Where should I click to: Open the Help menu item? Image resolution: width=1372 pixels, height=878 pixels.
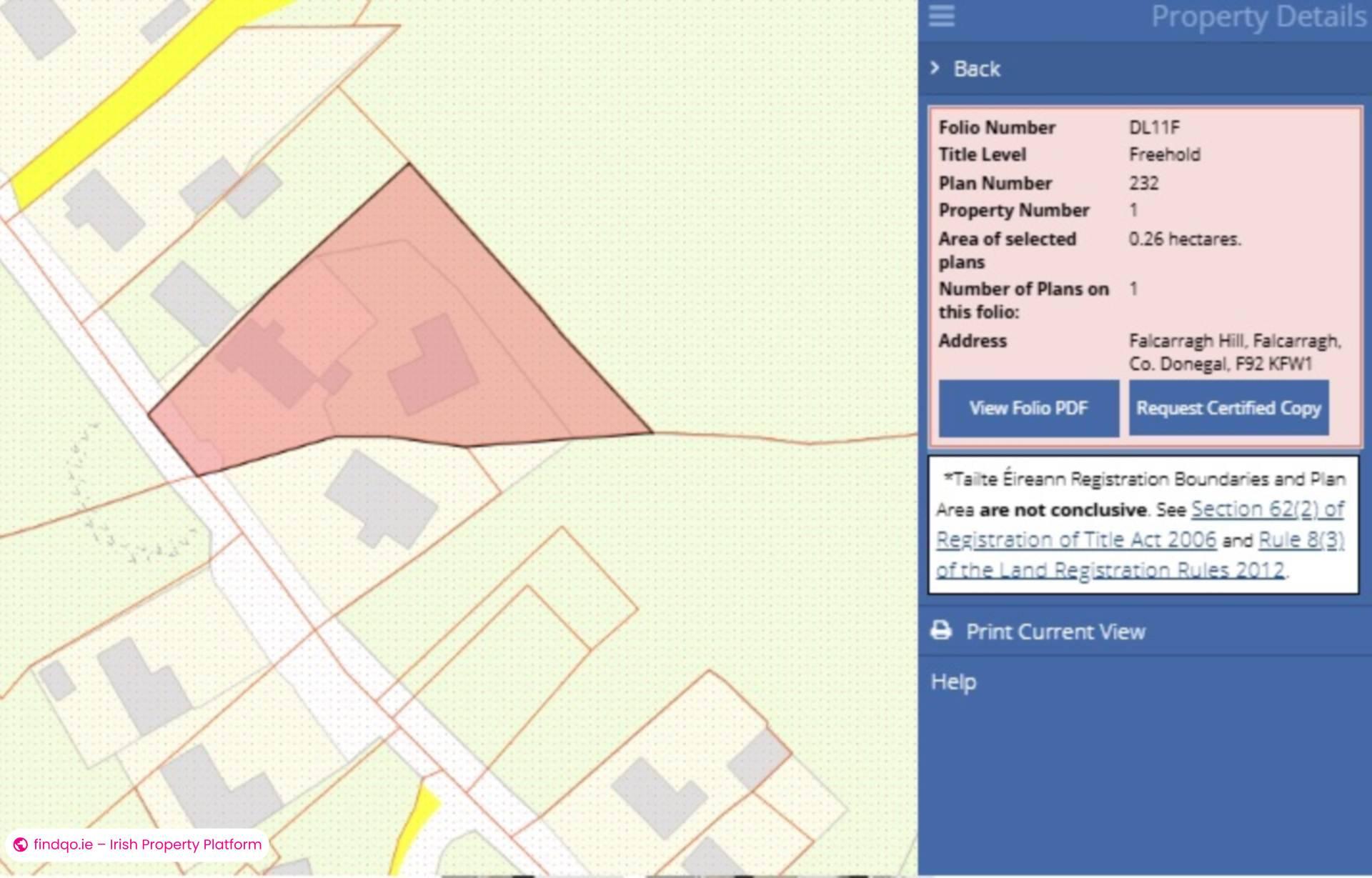pos(953,682)
